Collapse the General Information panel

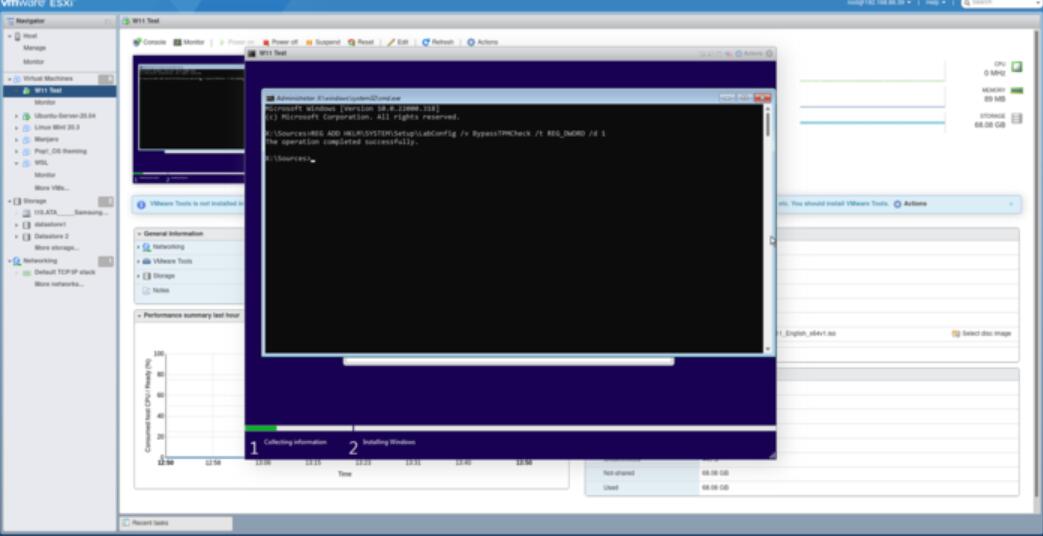(x=139, y=234)
